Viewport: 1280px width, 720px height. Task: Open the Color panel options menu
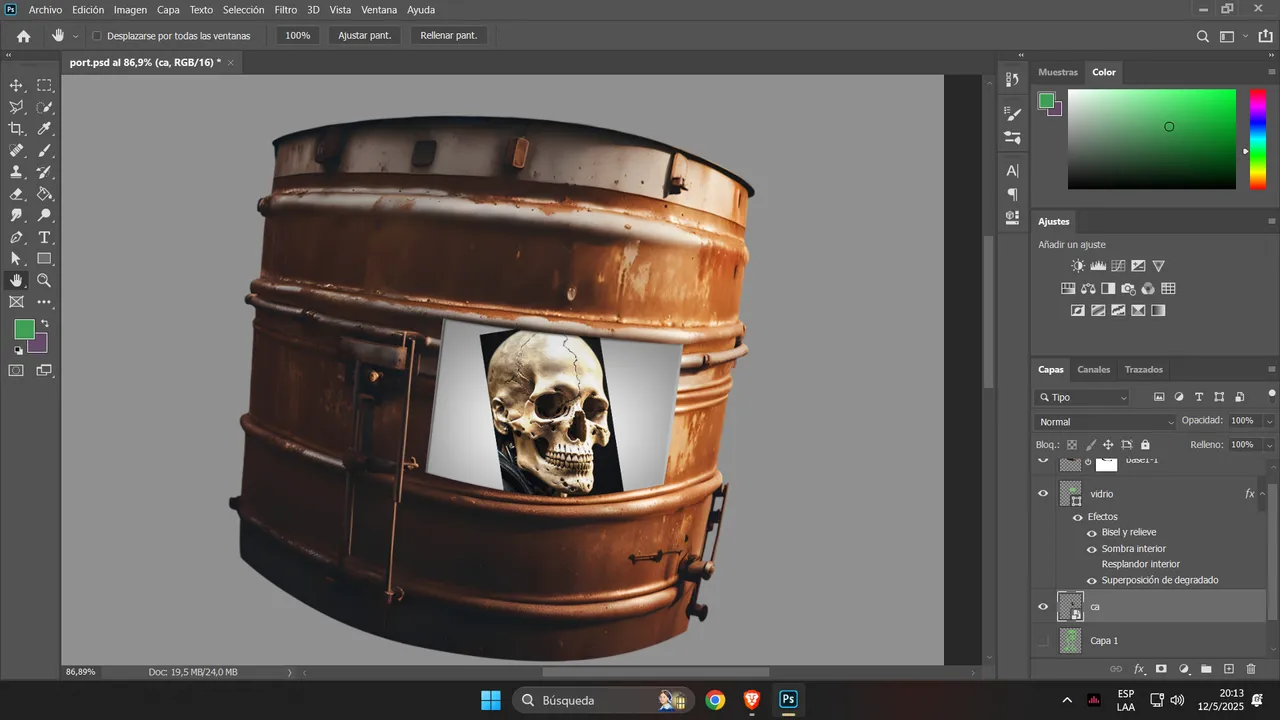pyautogui.click(x=1272, y=73)
